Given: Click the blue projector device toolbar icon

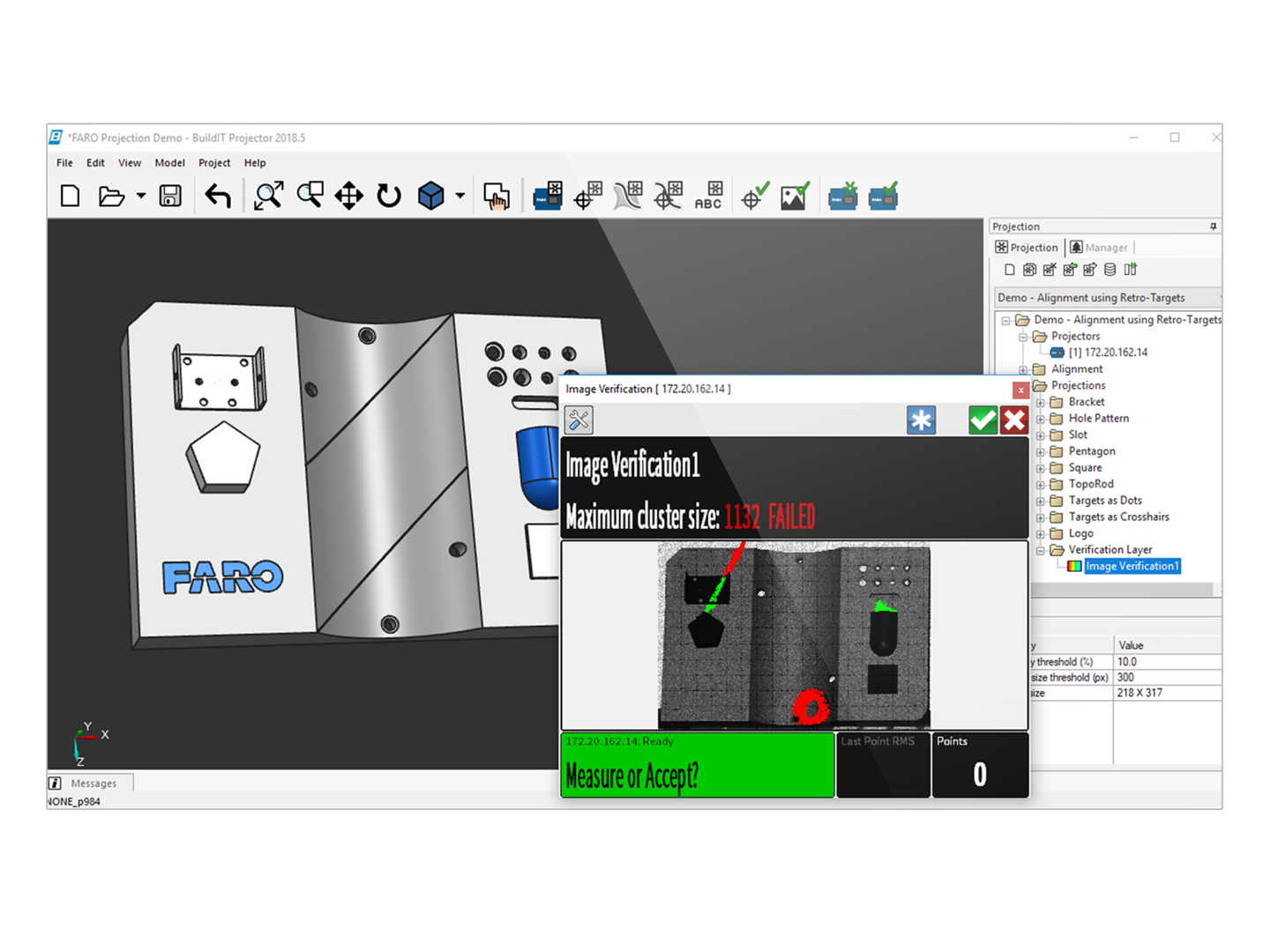Looking at the screenshot, I should [547, 196].
